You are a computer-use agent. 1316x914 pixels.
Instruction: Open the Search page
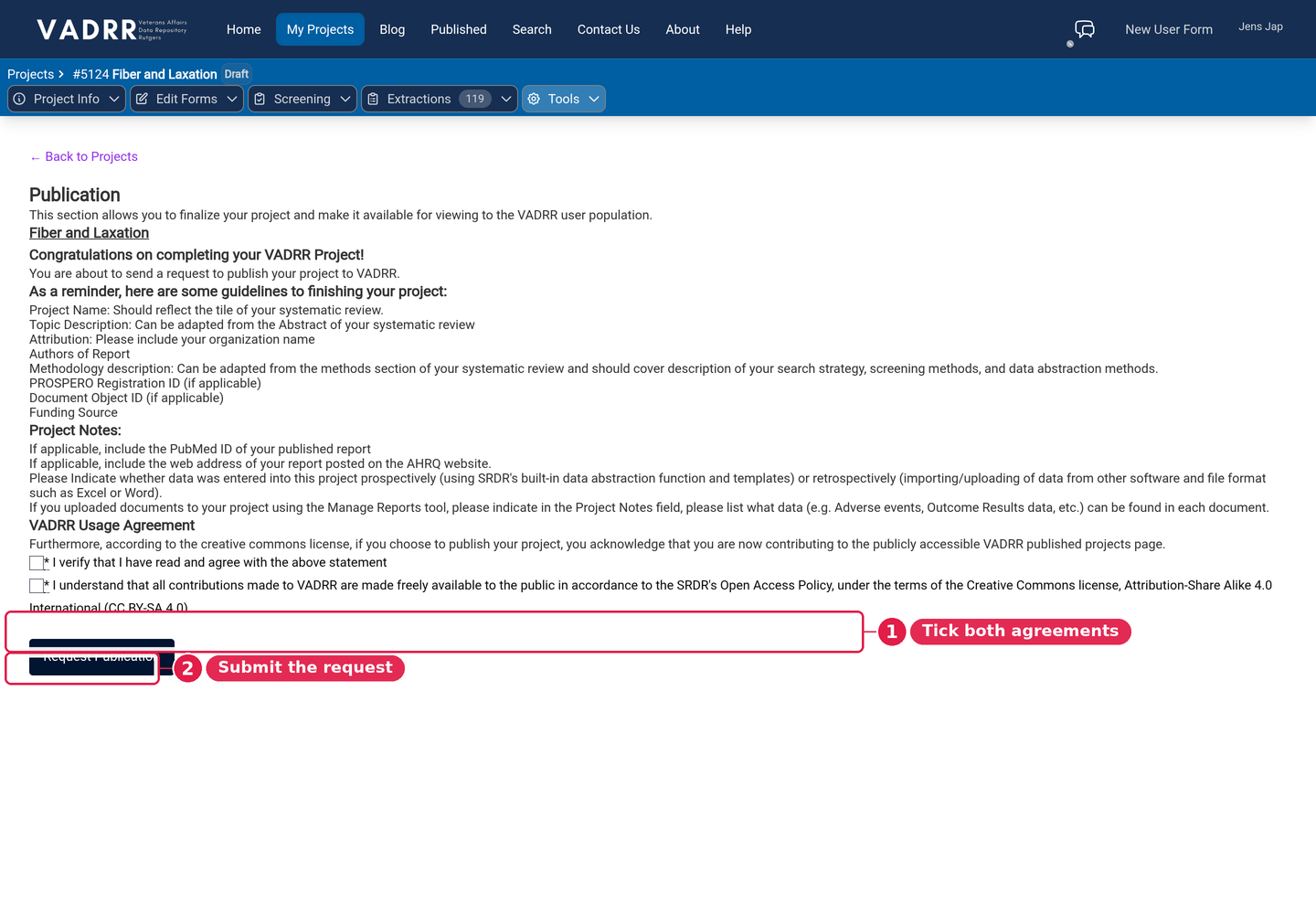[x=532, y=29]
